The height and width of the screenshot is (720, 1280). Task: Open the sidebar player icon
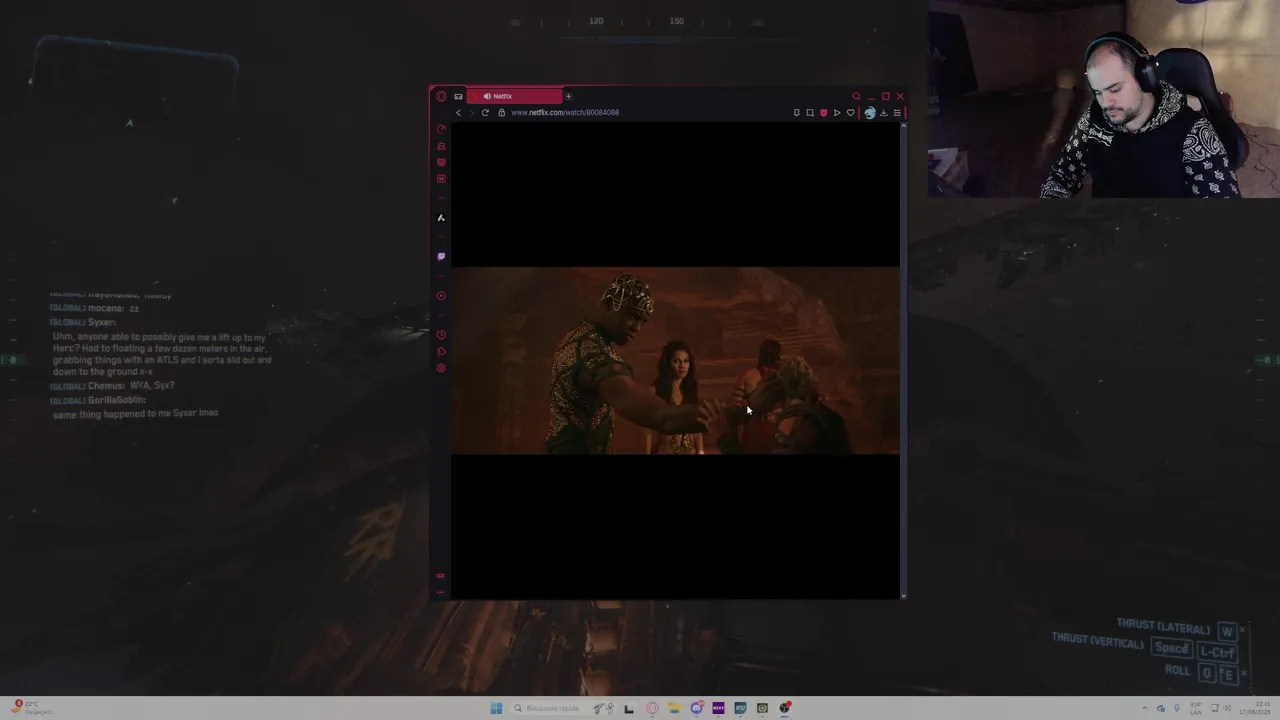pos(441,295)
